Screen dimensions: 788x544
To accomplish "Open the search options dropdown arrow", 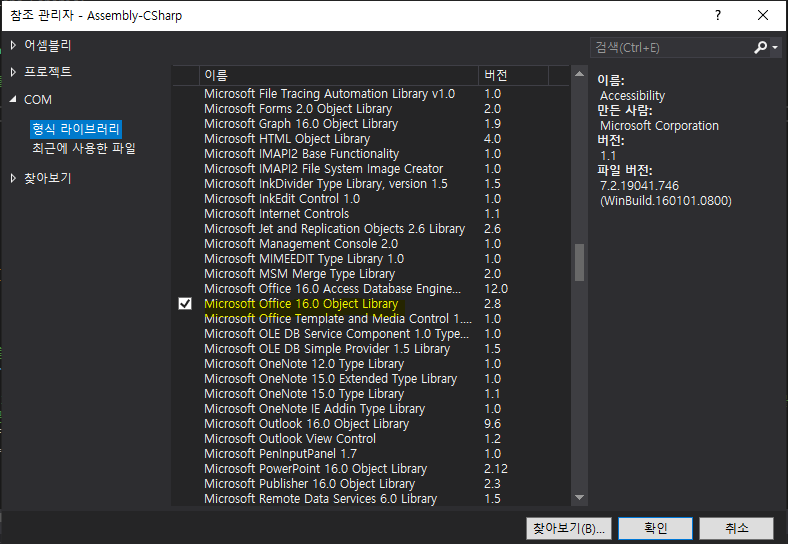I will 775,47.
